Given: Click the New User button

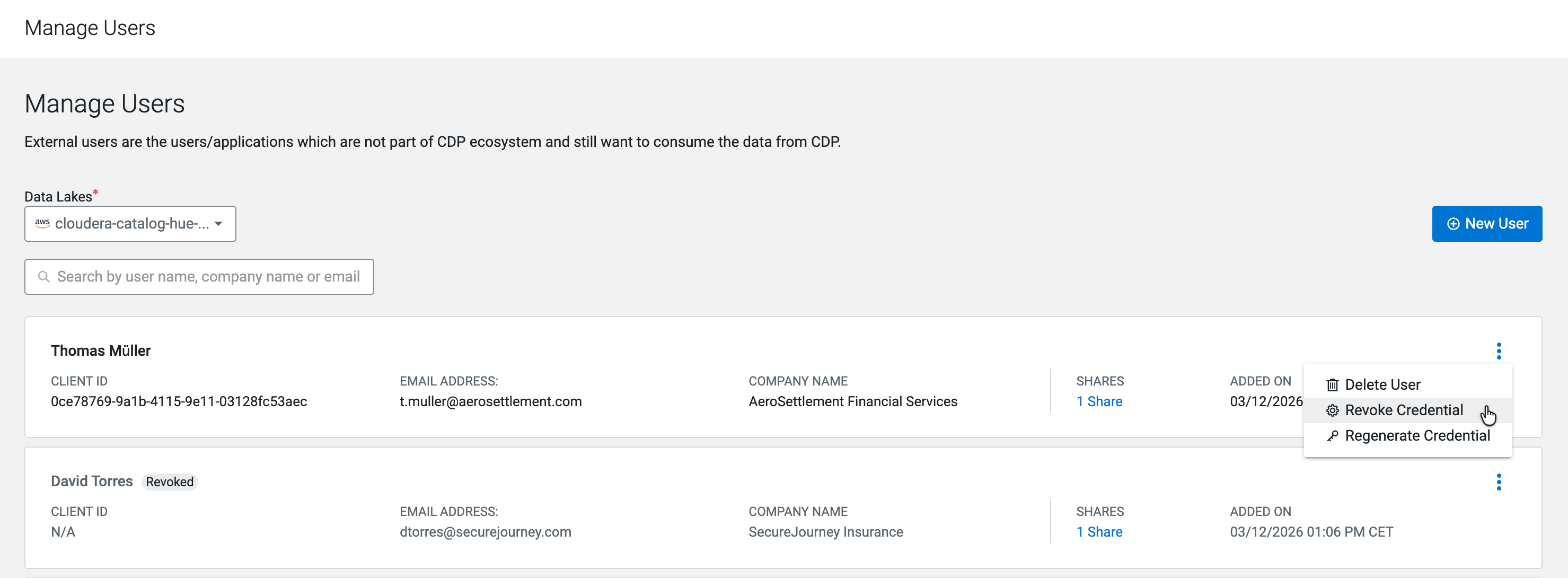Looking at the screenshot, I should point(1486,224).
